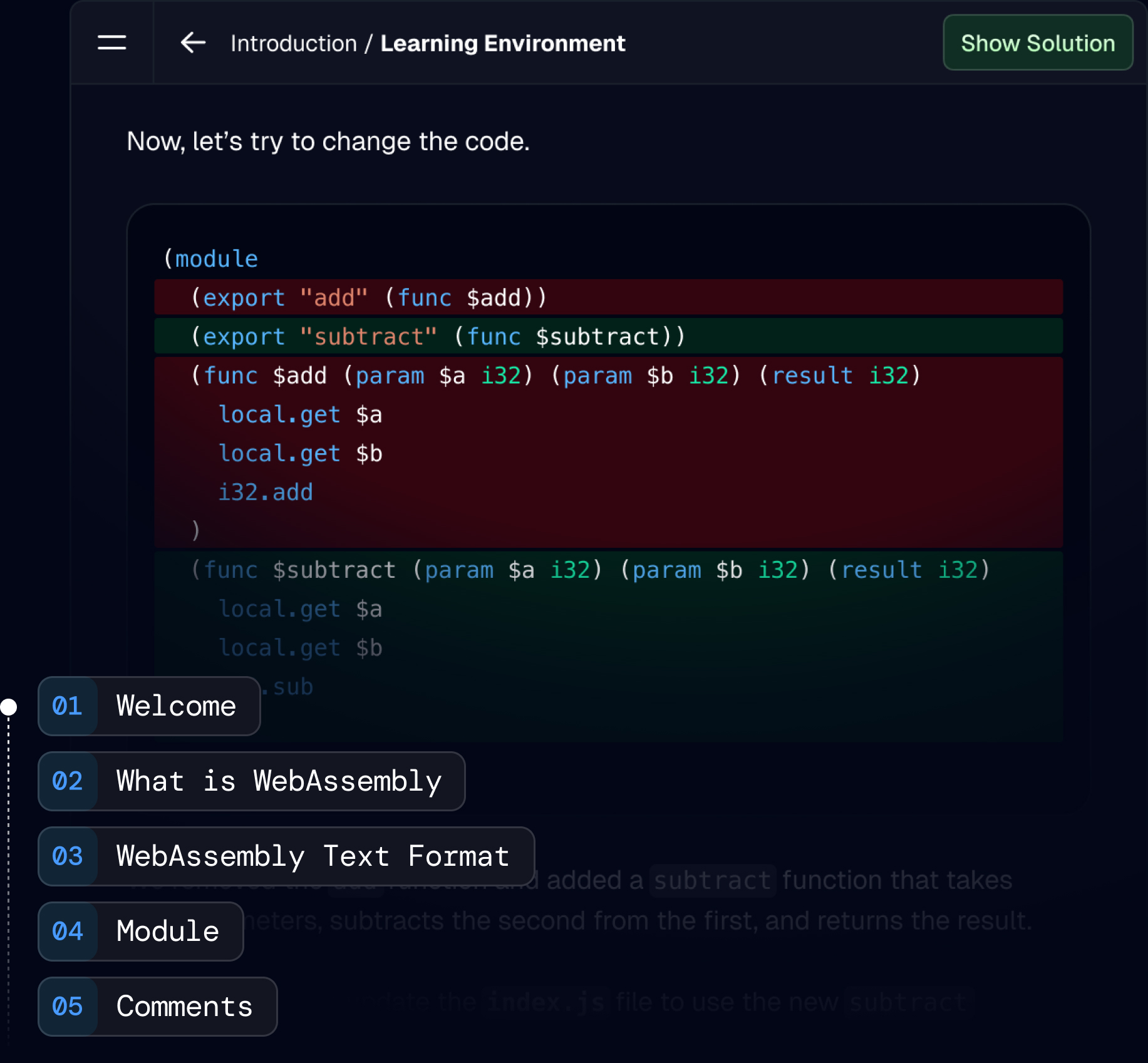Click the highlighted subtract inline code snippet

(711, 879)
